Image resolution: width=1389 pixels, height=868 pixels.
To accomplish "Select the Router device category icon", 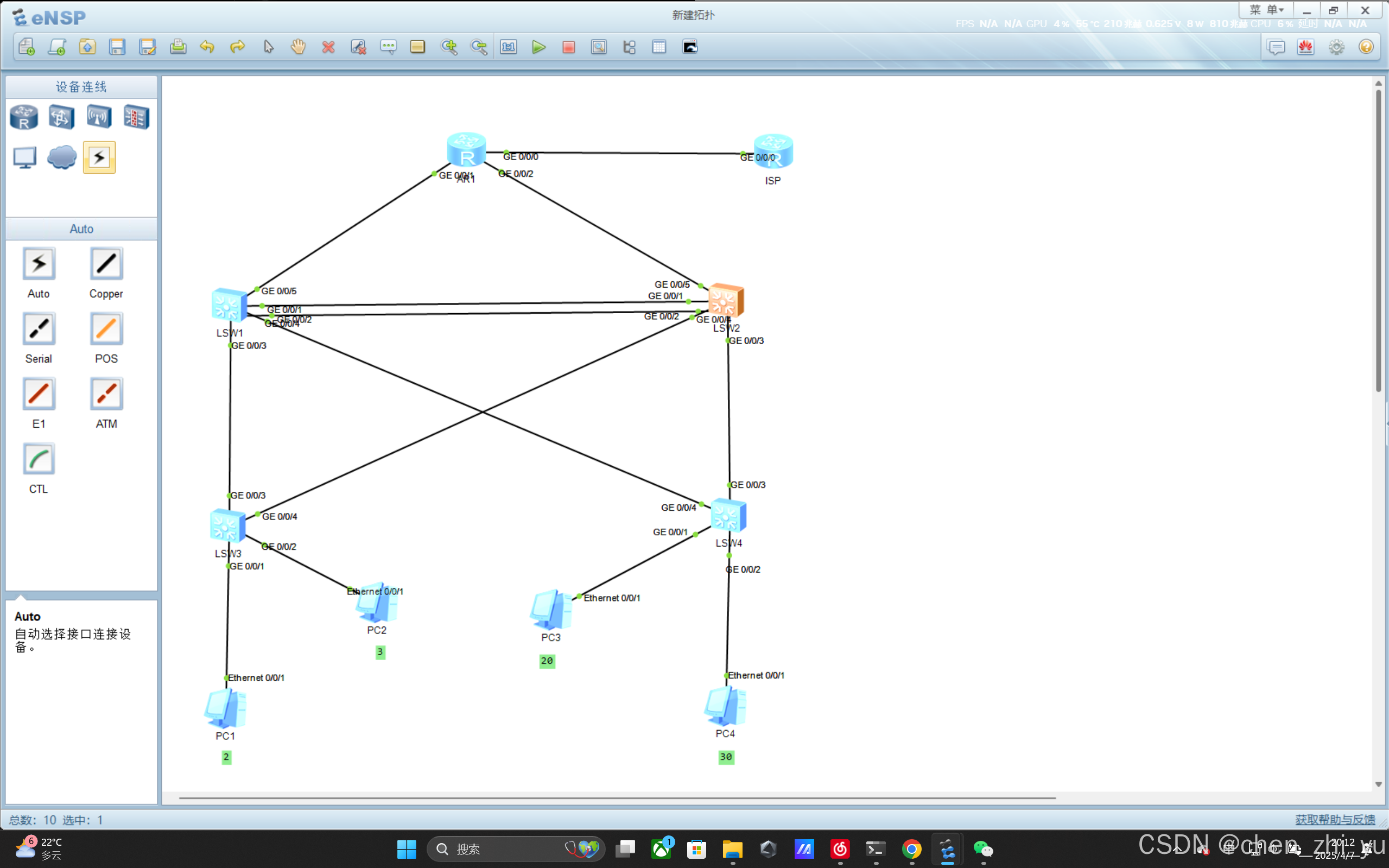I will pos(24,118).
